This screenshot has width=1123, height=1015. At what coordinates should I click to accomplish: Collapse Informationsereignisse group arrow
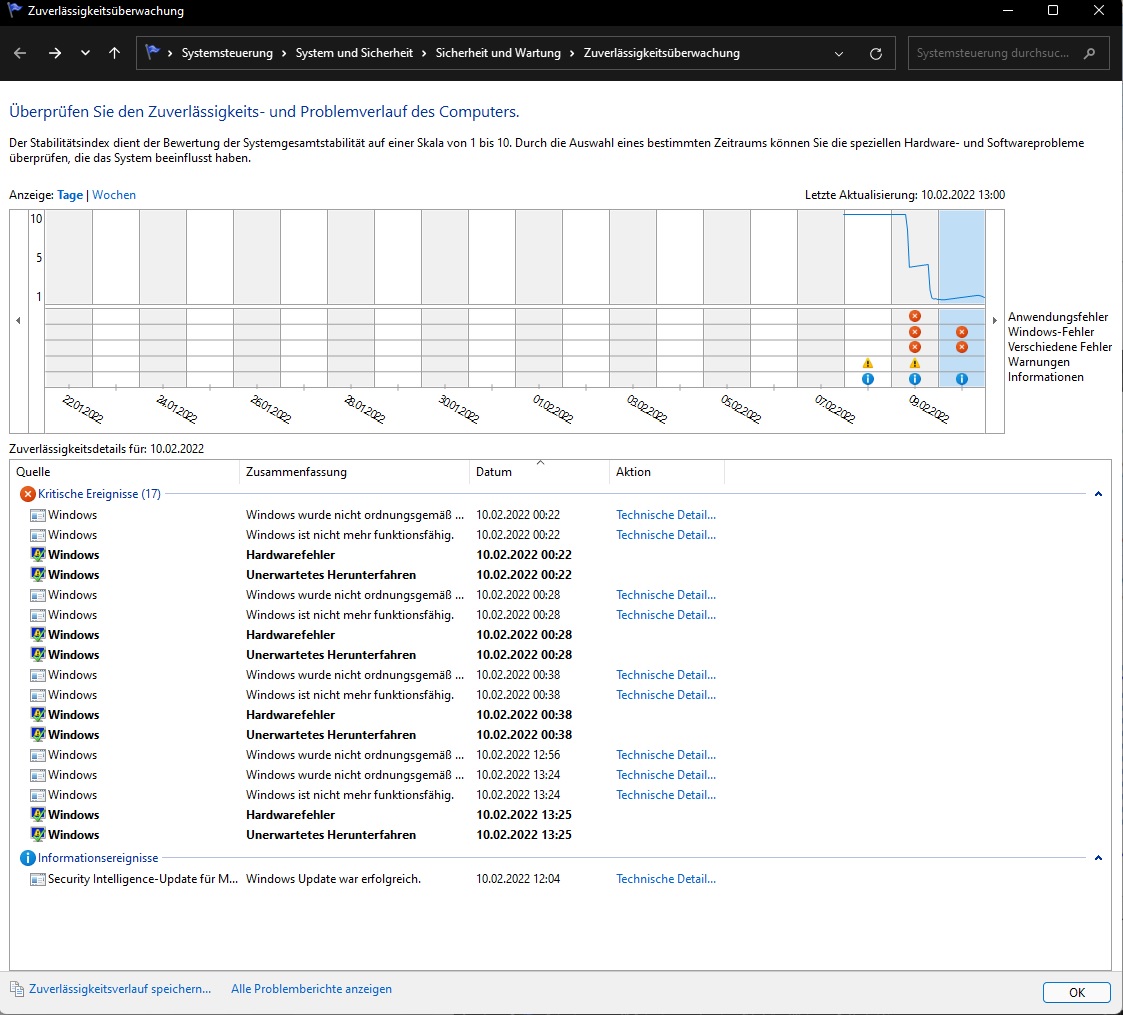pos(1098,858)
